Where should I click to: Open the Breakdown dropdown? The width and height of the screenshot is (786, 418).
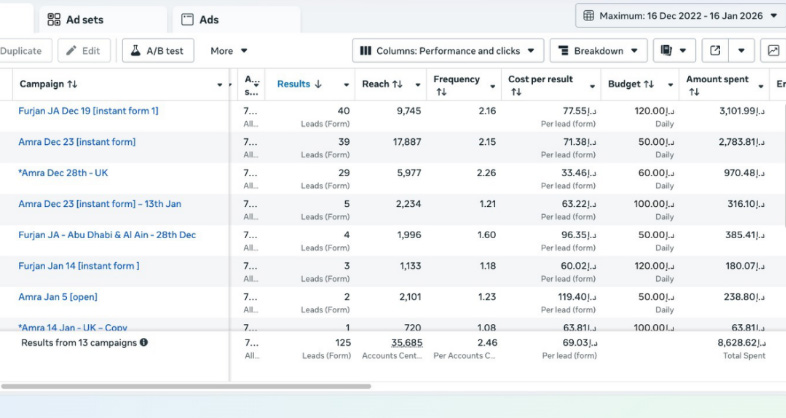pos(599,51)
